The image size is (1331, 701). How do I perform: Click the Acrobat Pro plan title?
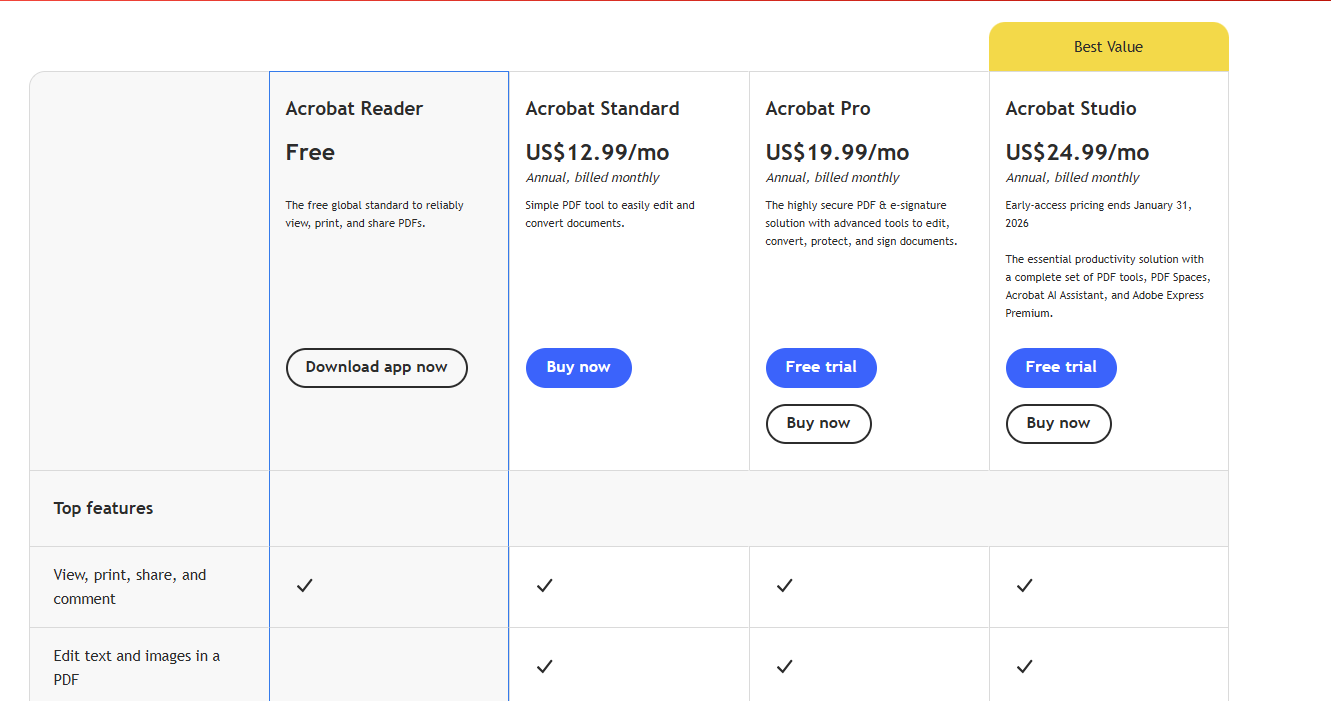point(817,108)
